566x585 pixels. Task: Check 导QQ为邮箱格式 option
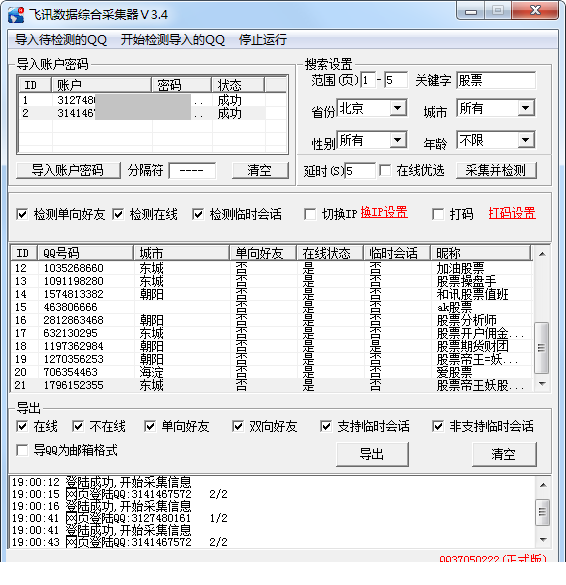pos(22,450)
